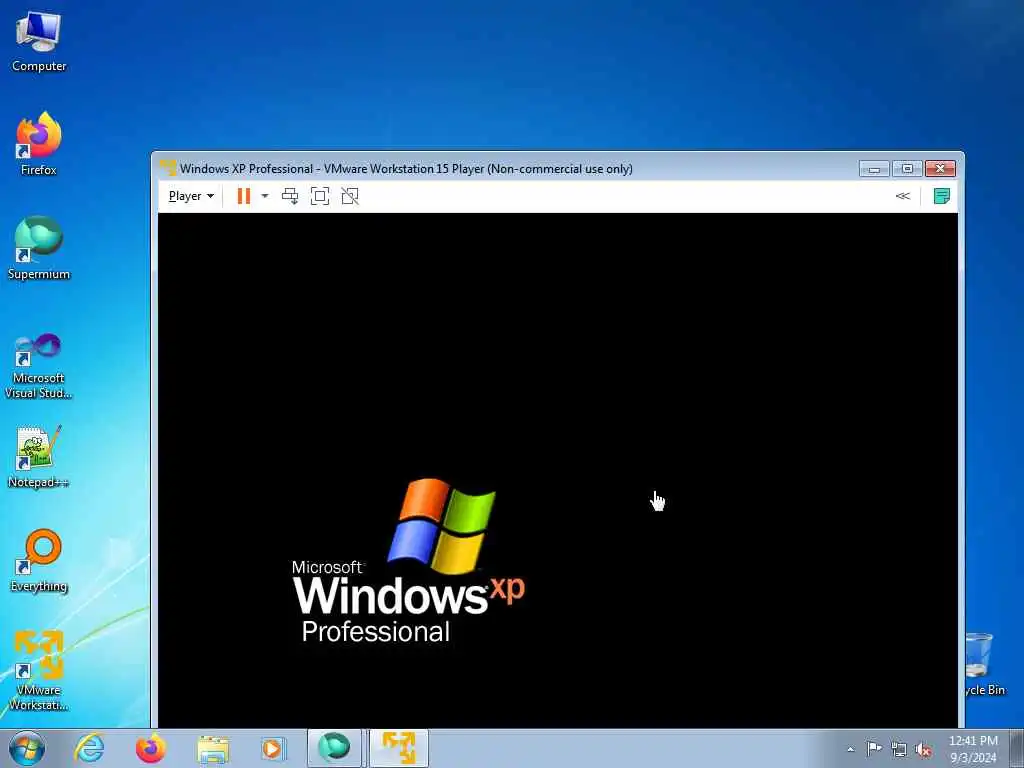The width and height of the screenshot is (1024, 768).
Task: Switch to VMware Player taskbar button
Action: pyautogui.click(x=399, y=748)
